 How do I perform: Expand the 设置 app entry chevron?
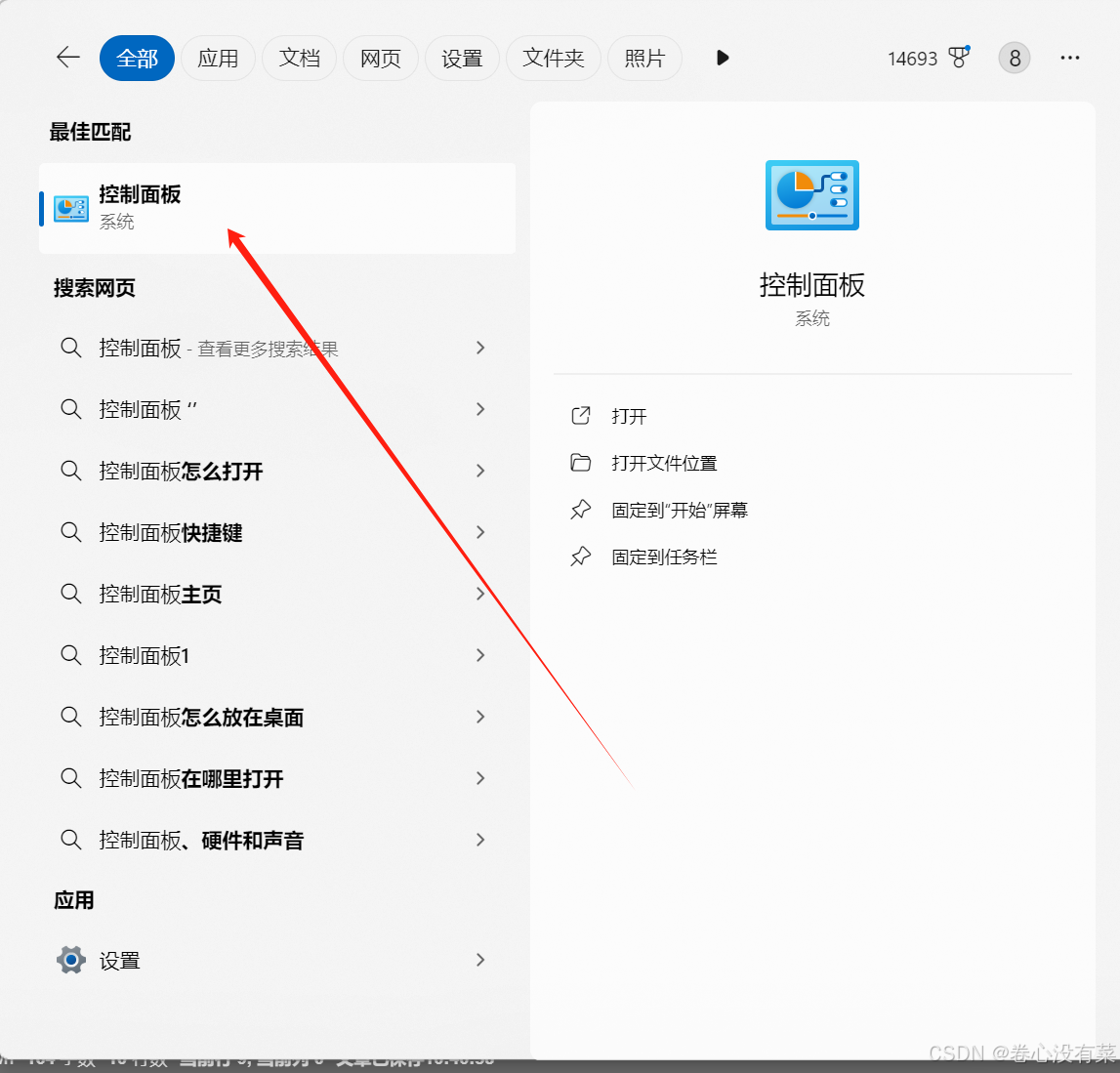[479, 960]
